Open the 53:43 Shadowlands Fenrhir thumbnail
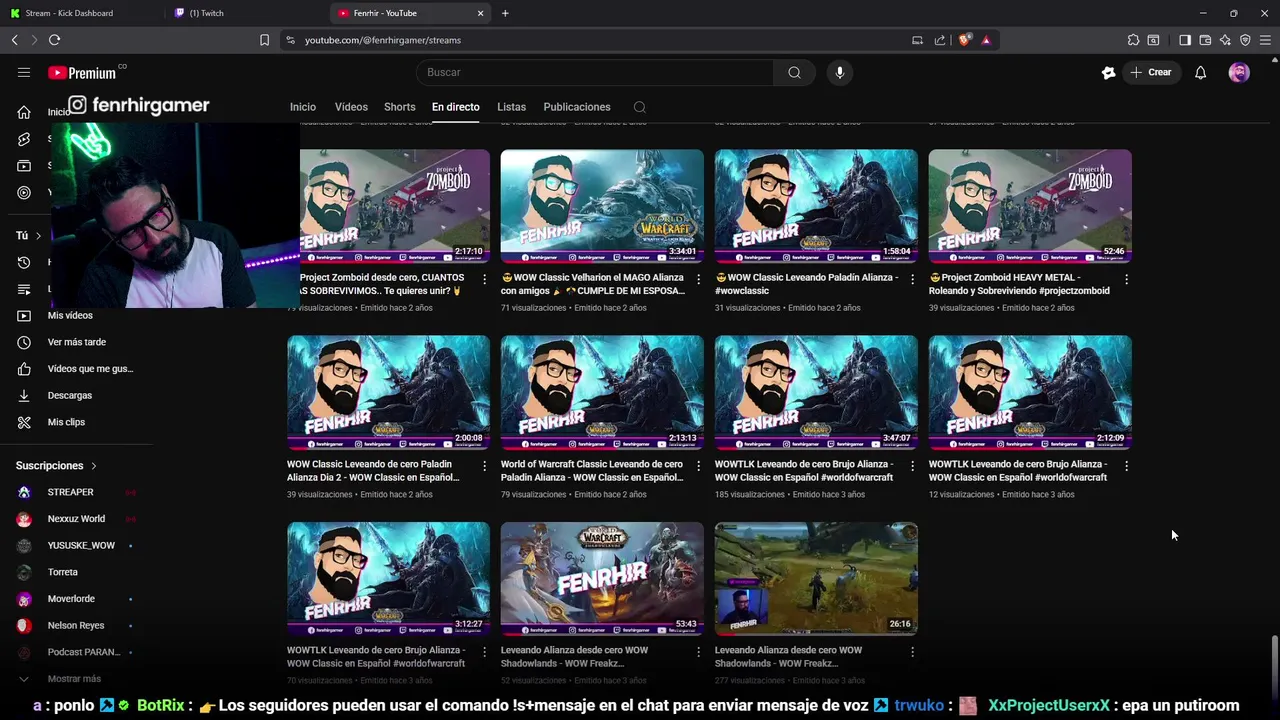 pos(602,578)
